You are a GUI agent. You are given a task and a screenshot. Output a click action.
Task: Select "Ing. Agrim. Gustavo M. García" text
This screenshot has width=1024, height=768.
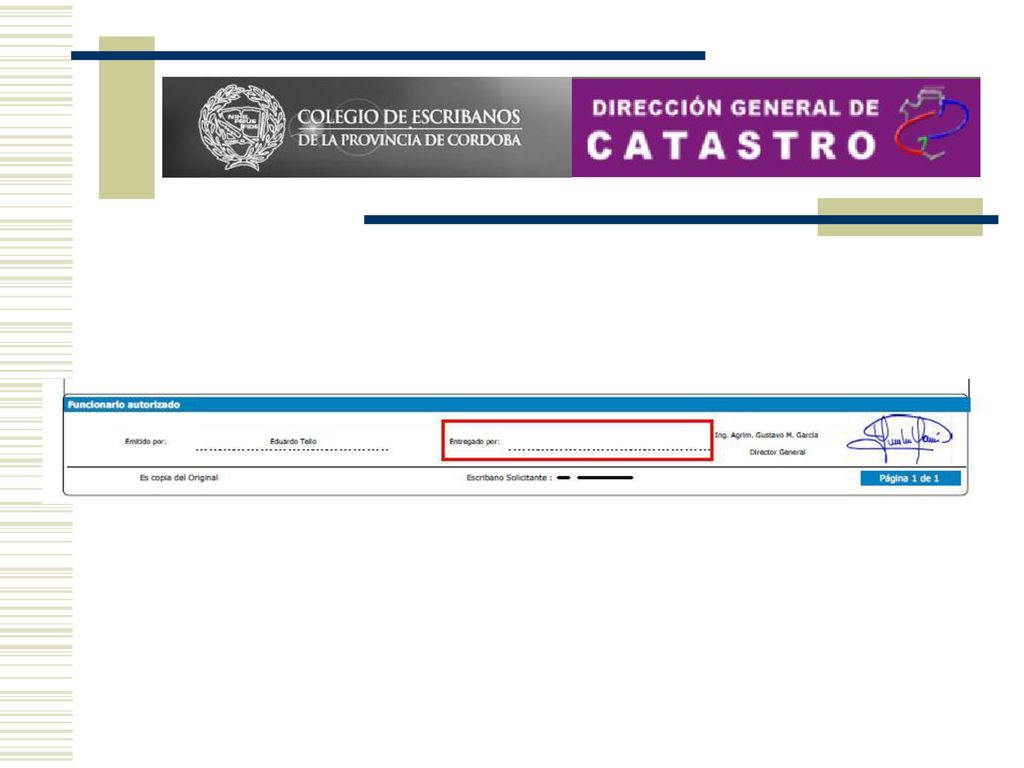click(x=766, y=435)
